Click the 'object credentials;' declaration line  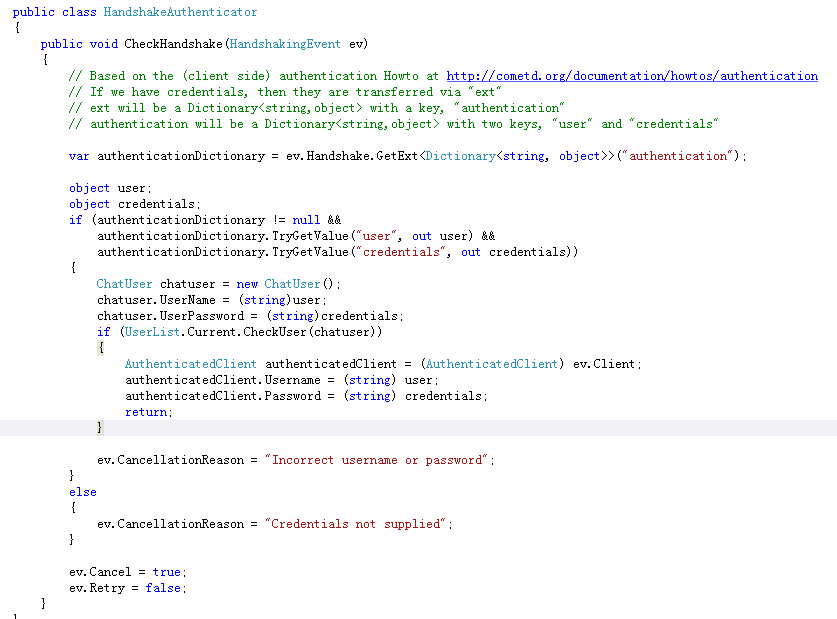click(x=135, y=204)
